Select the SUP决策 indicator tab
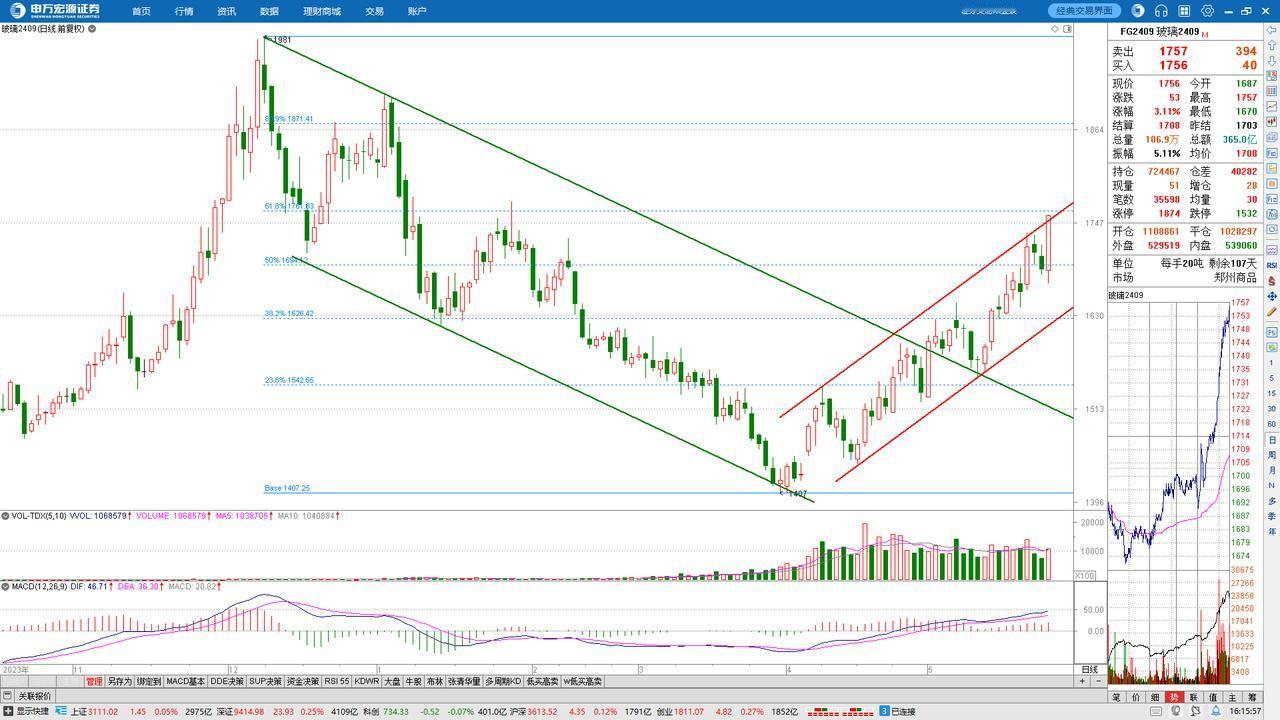This screenshot has height=720, width=1280. pos(265,681)
